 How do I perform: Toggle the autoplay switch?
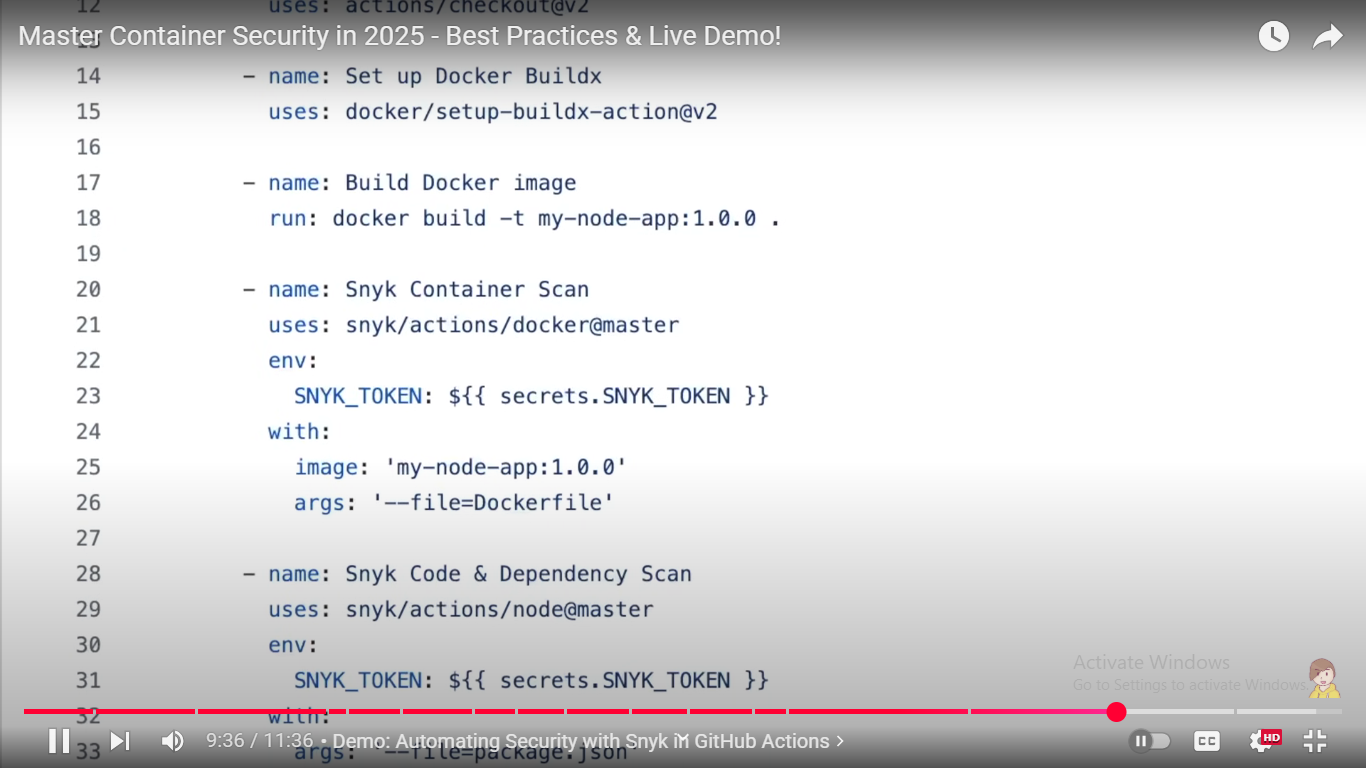pos(1150,741)
